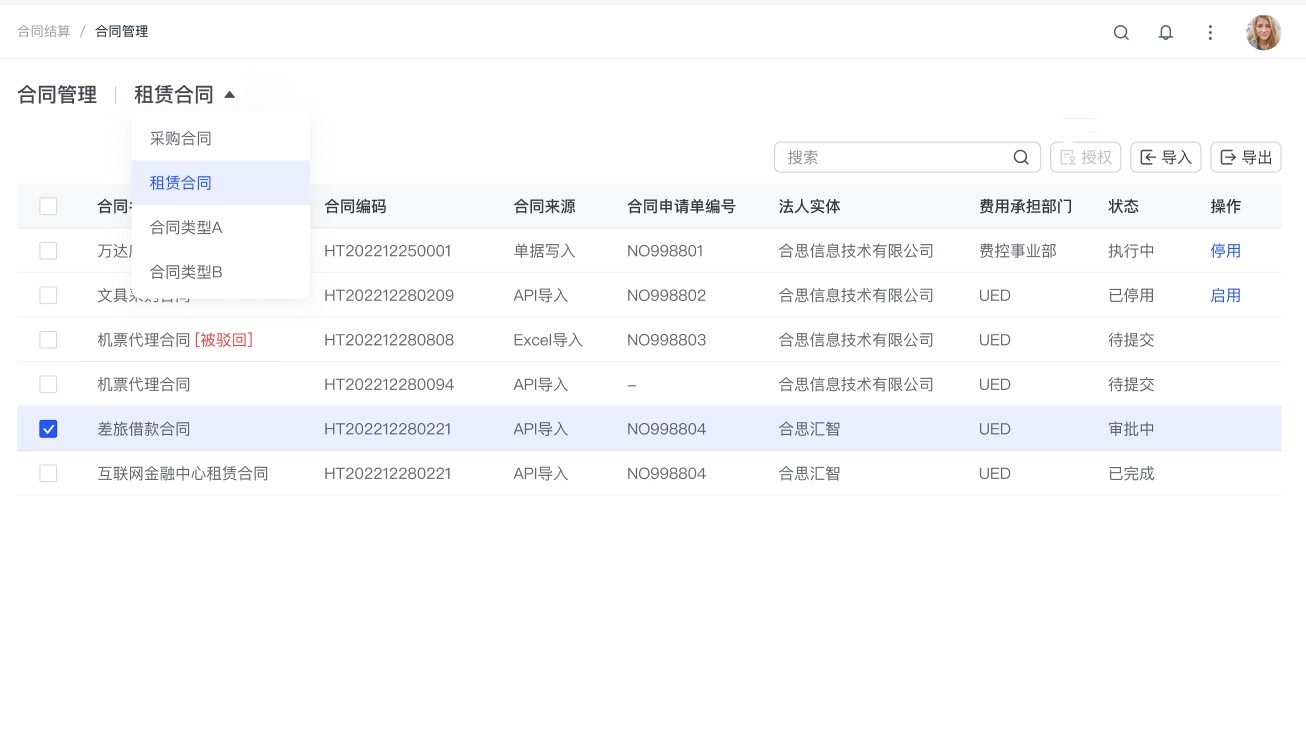The image size is (1306, 738).
Task: Open the notifications bell
Action: [1165, 32]
